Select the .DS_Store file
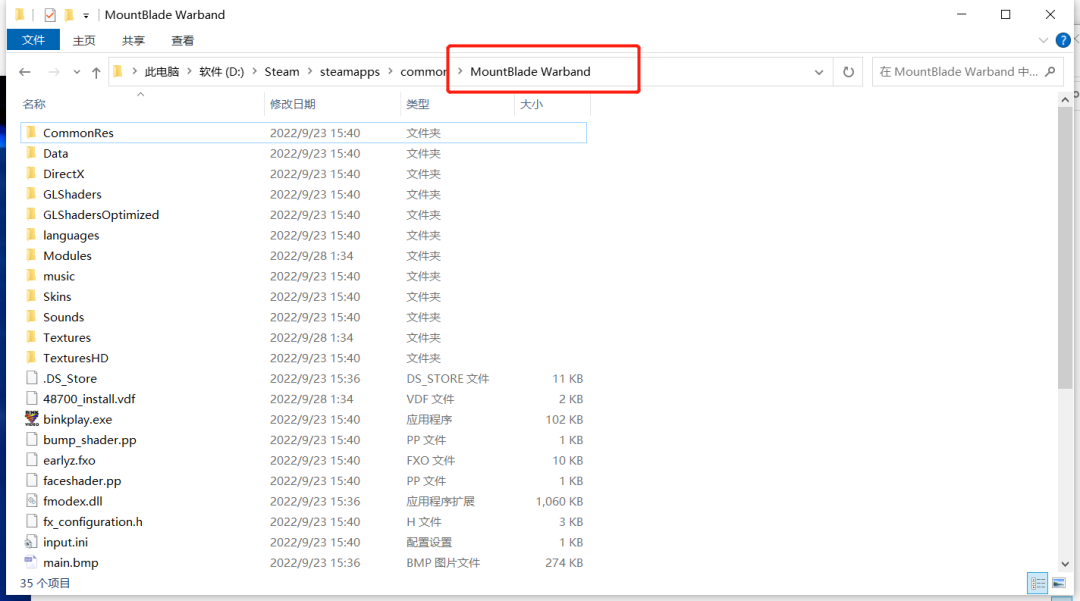 point(70,379)
